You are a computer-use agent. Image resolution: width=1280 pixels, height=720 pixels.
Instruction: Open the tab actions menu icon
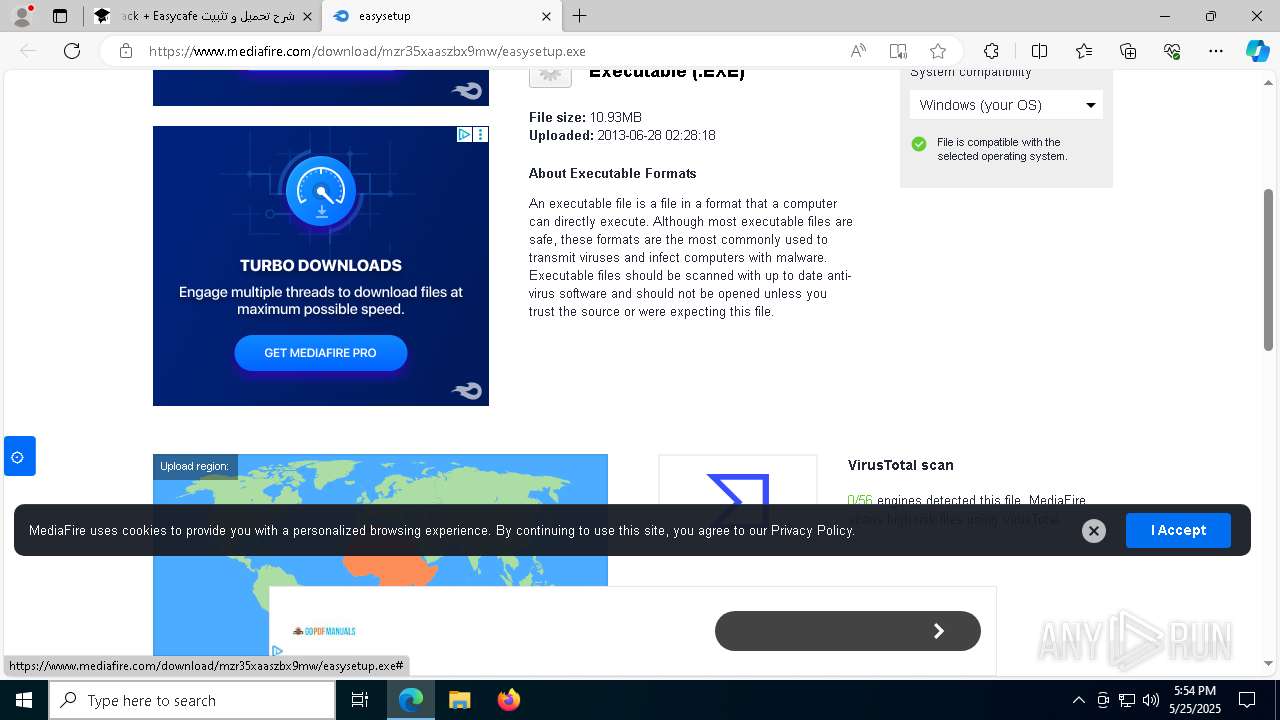coord(60,16)
